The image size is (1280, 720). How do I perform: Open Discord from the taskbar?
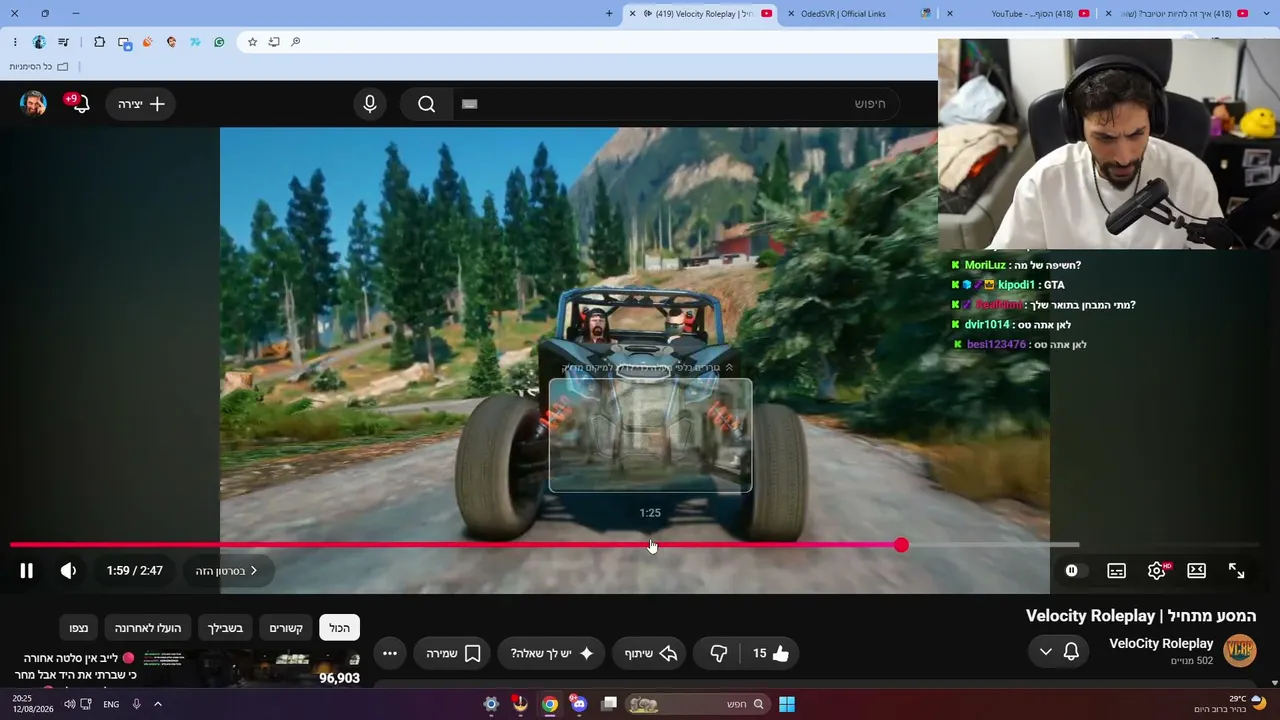pyautogui.click(x=579, y=704)
